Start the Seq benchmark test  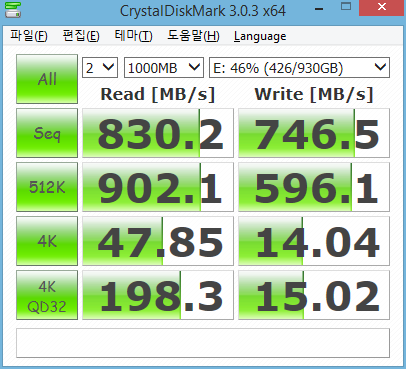(47, 133)
